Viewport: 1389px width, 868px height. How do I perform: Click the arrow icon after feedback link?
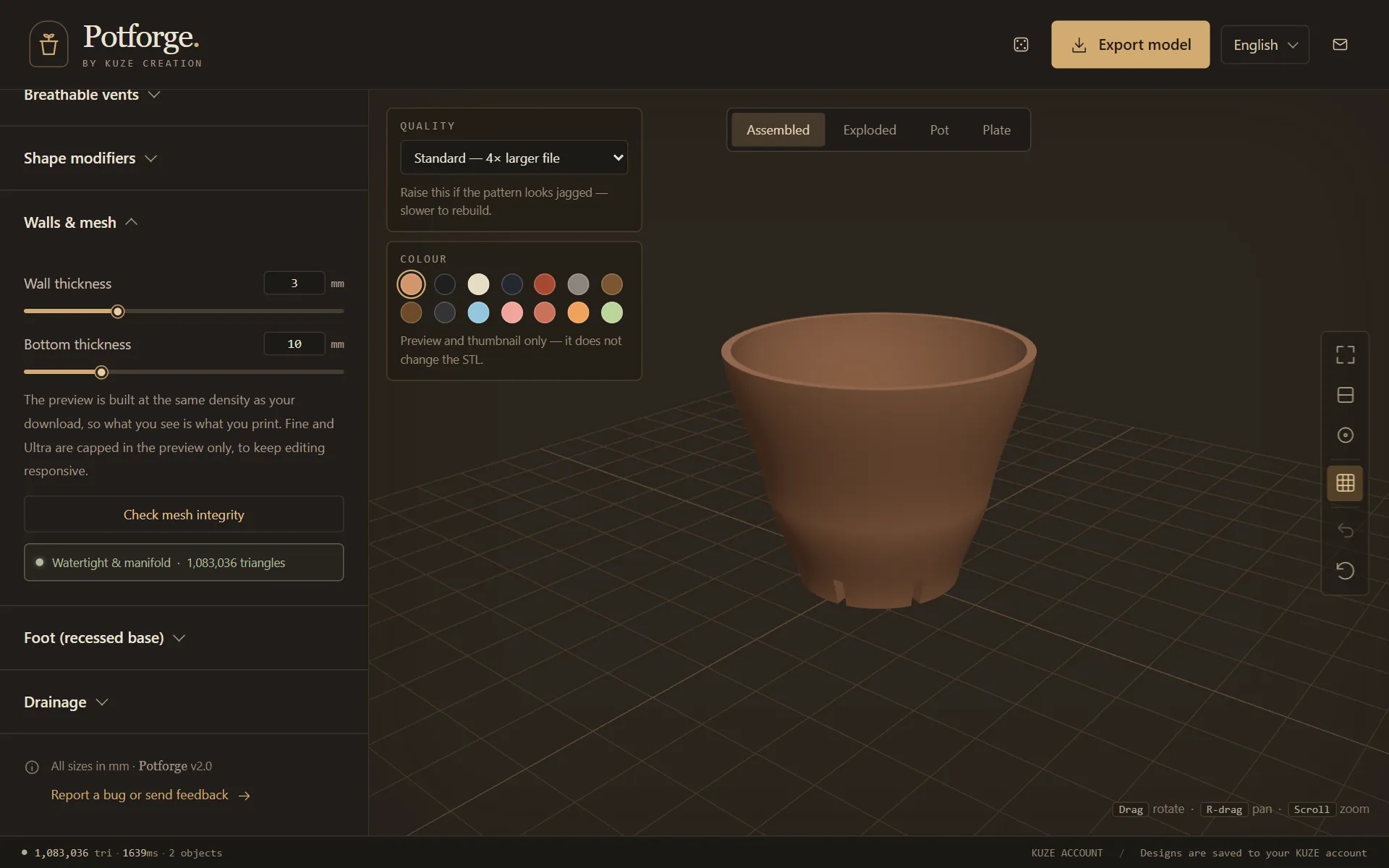[x=245, y=796]
